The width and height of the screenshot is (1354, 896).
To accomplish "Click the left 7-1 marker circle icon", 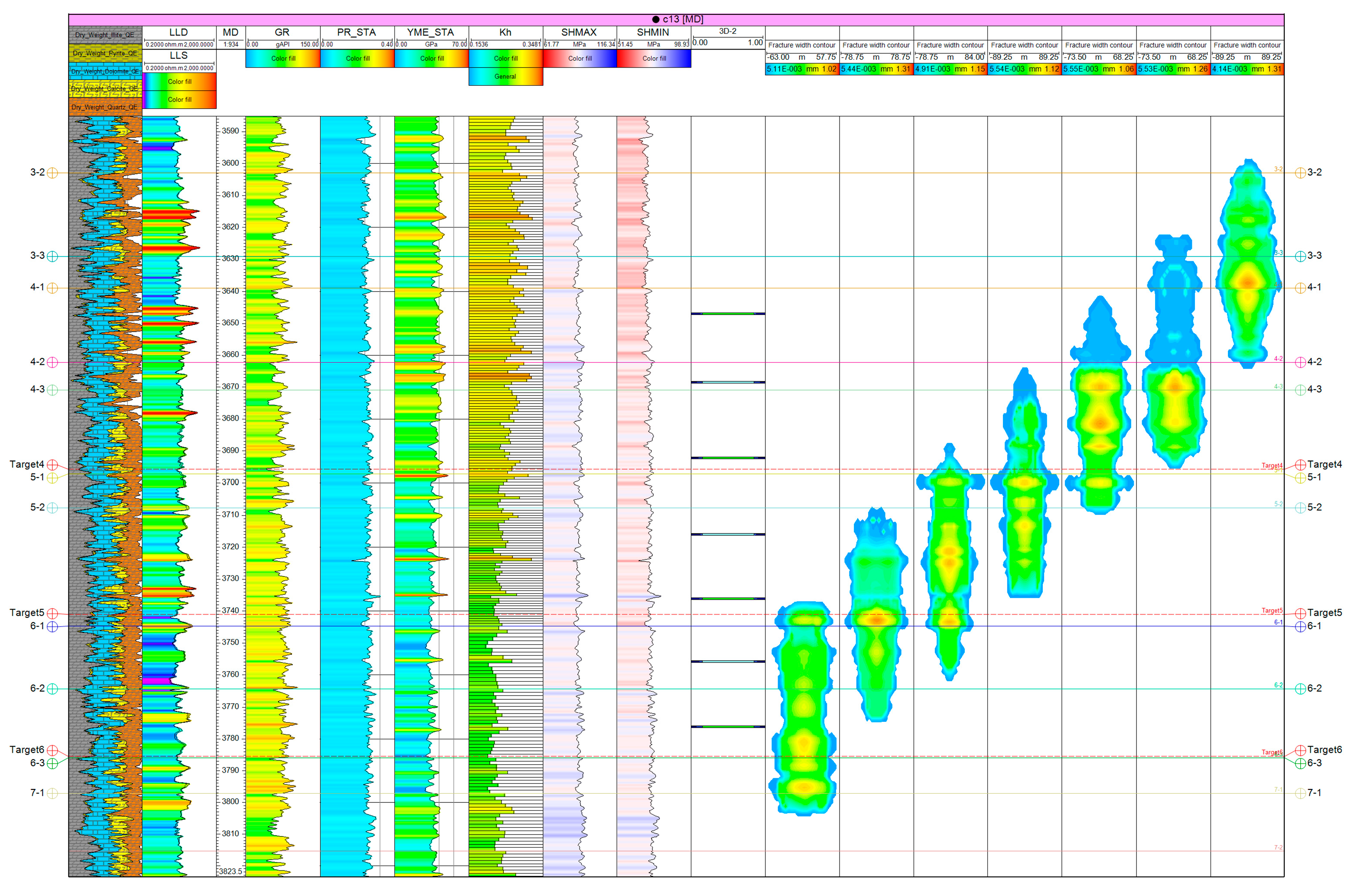I will pos(52,793).
